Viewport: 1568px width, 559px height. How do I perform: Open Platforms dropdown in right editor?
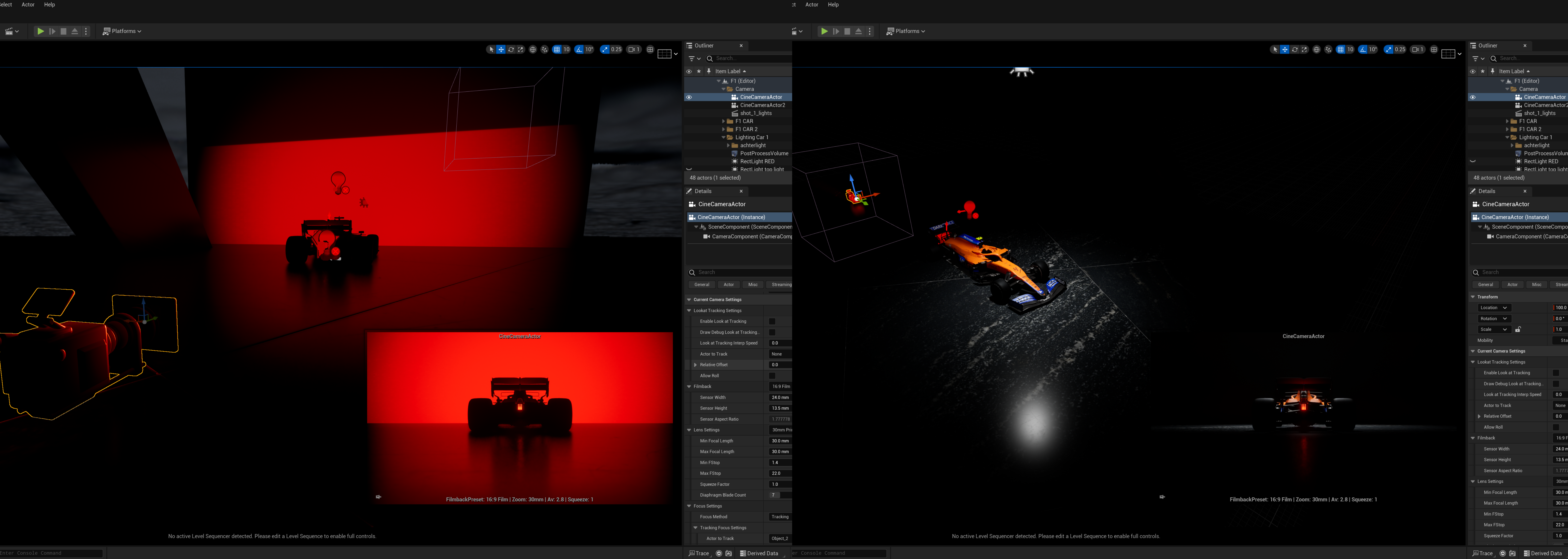click(906, 31)
